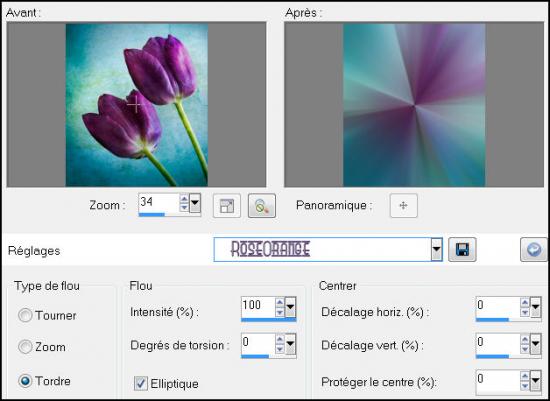Click the reset-to-default arrow icon
Screen dimensions: 550x401
(x=534, y=249)
